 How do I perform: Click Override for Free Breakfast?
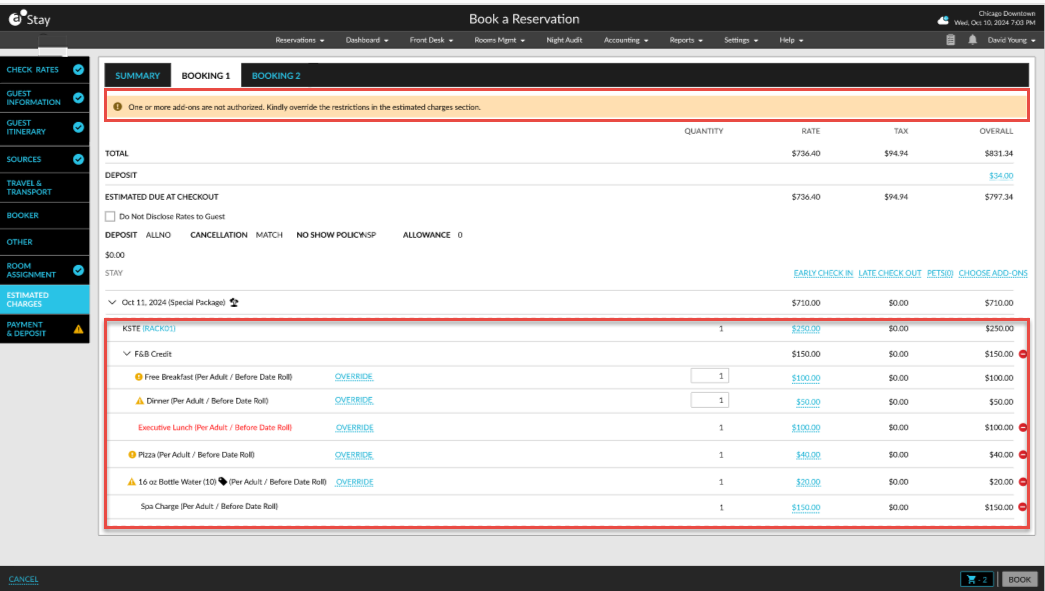[354, 377]
